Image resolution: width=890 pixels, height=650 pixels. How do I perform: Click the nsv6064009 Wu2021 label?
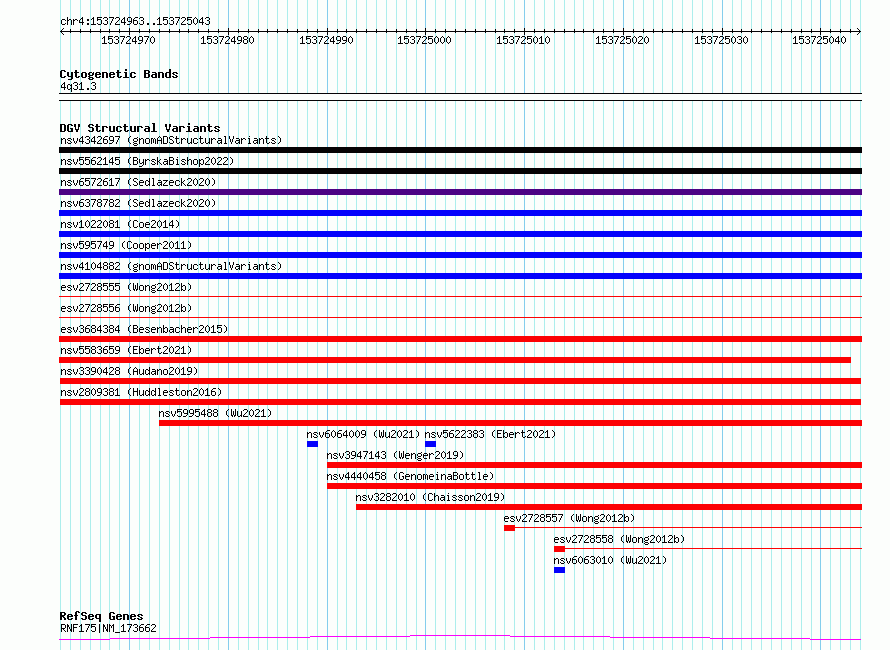click(363, 434)
